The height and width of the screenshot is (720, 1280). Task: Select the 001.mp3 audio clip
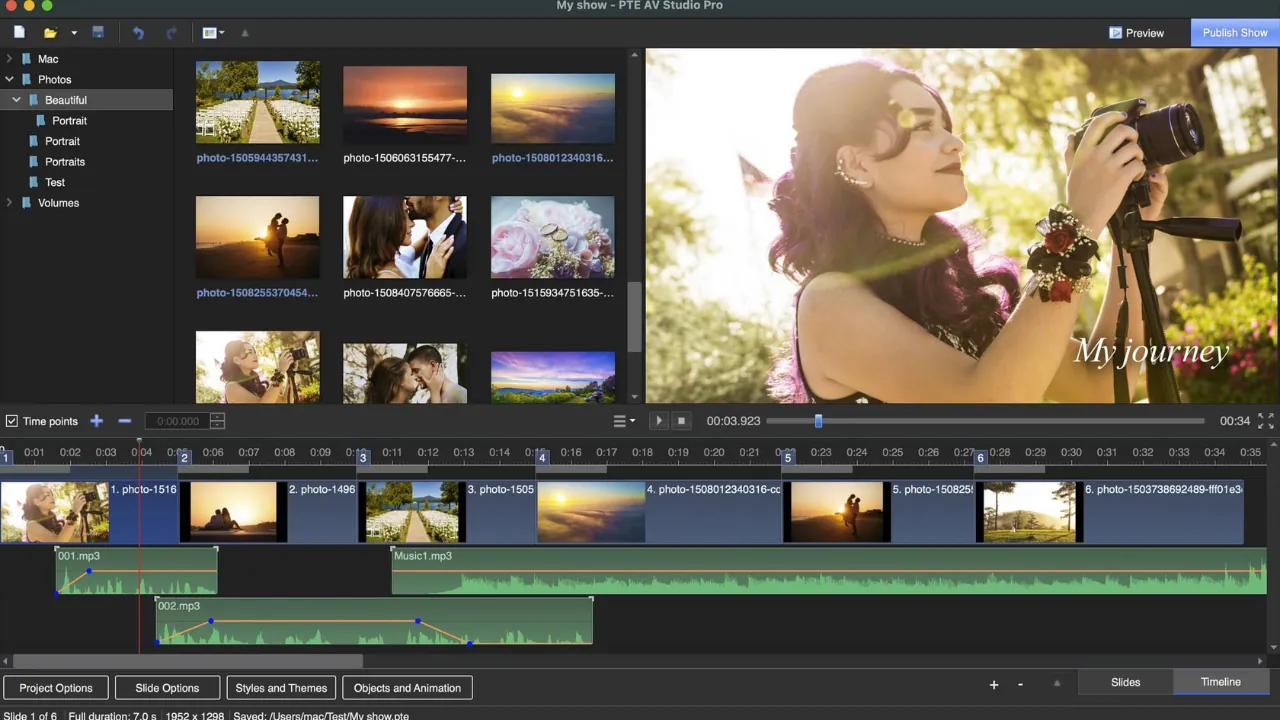(x=136, y=571)
